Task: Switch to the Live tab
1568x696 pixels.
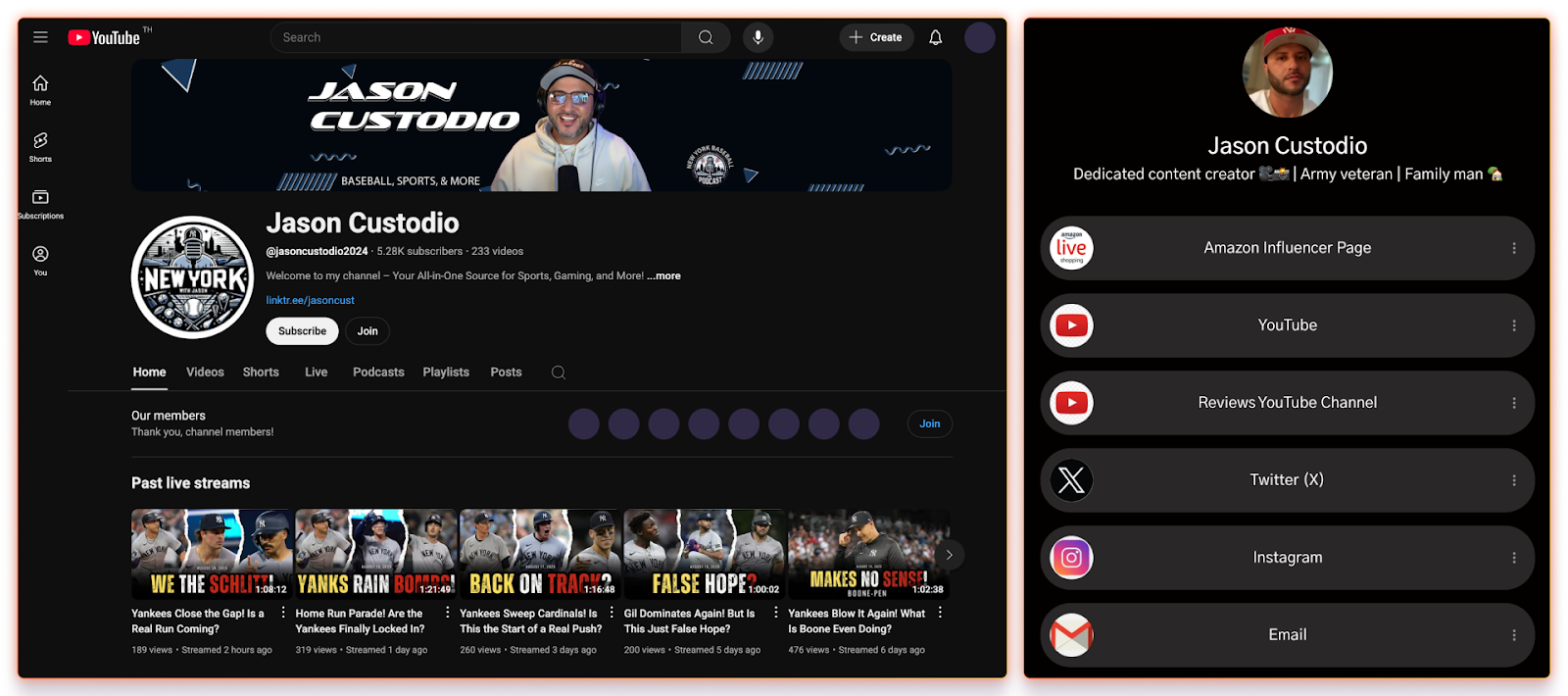Action: [x=316, y=373]
